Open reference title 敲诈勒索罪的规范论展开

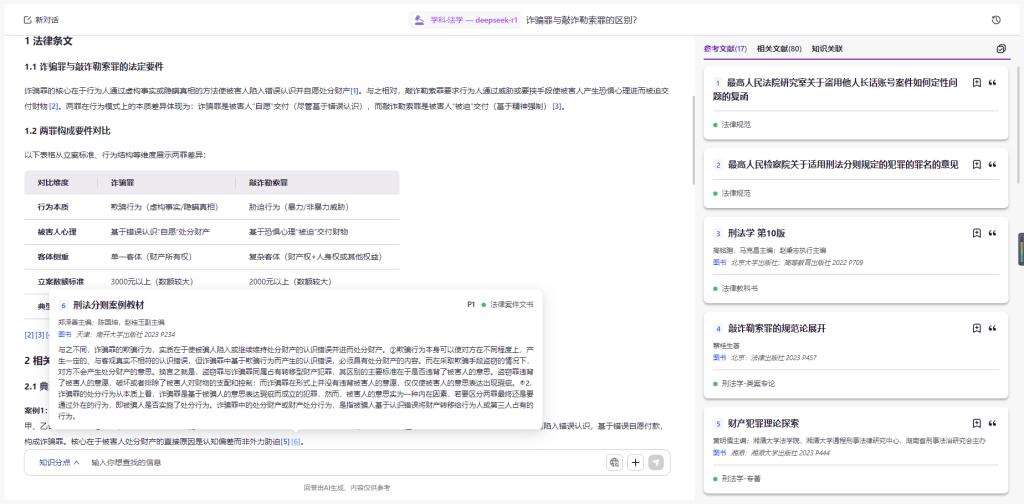click(776, 328)
